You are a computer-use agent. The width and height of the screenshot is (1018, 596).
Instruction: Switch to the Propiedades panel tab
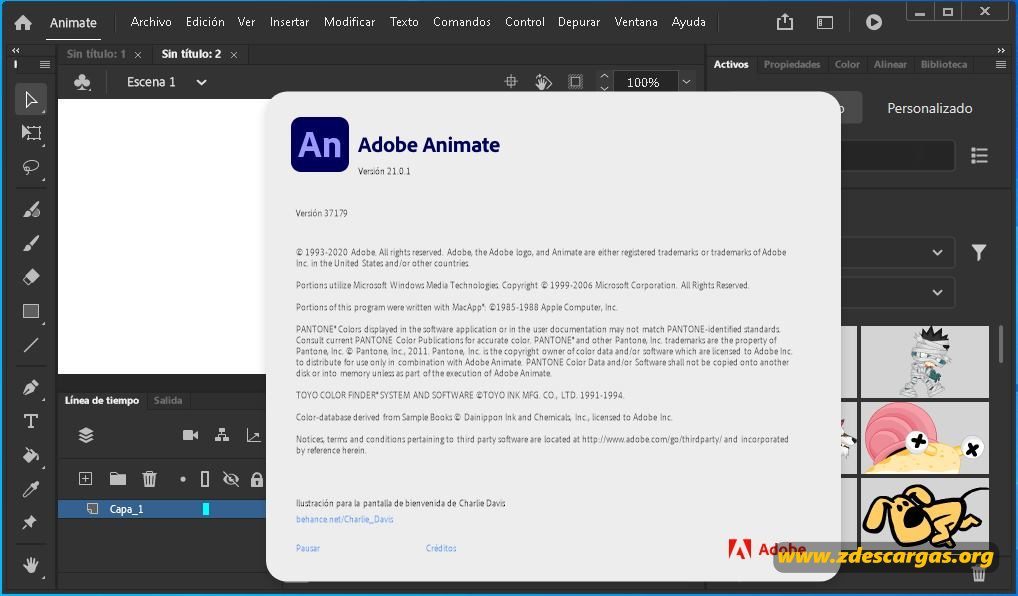[x=791, y=64]
